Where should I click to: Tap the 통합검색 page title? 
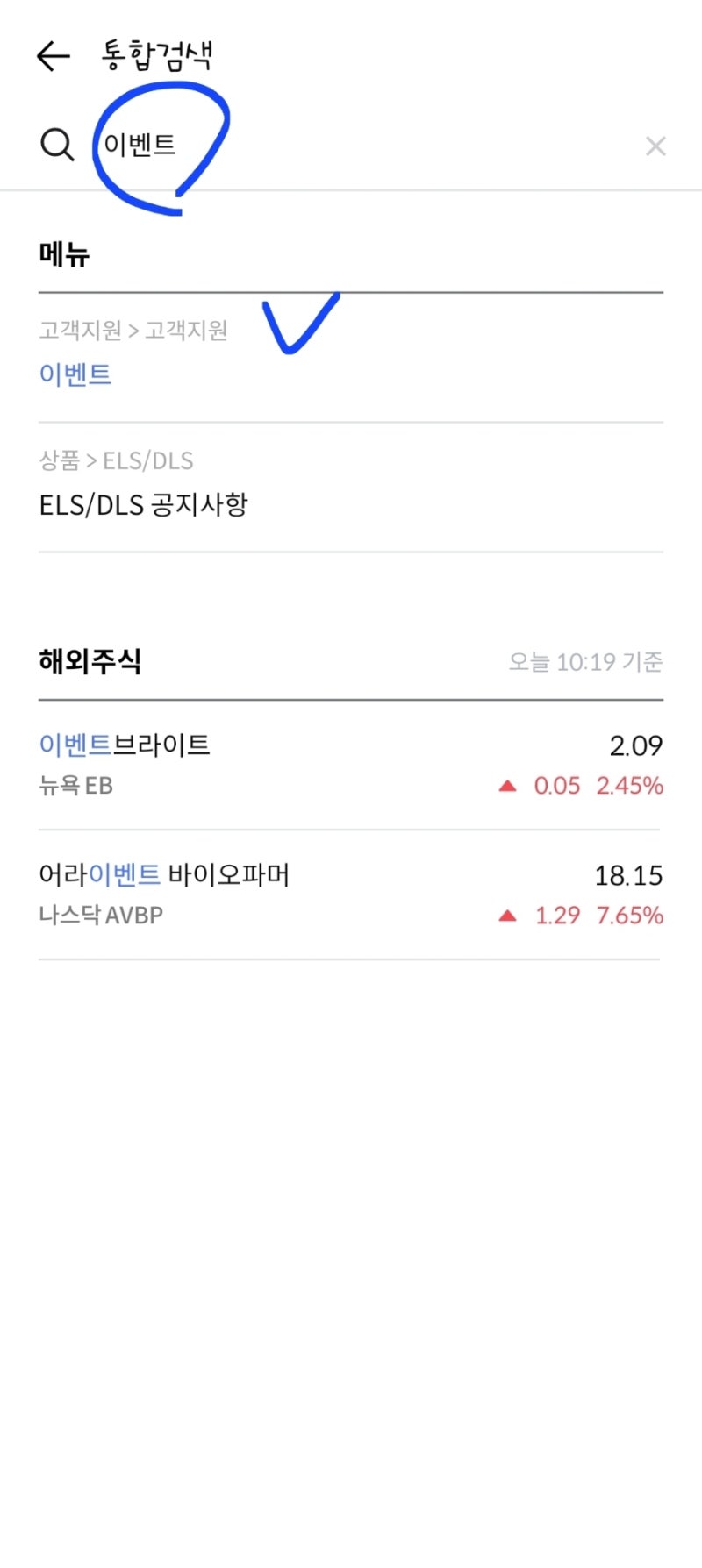pyautogui.click(x=157, y=56)
